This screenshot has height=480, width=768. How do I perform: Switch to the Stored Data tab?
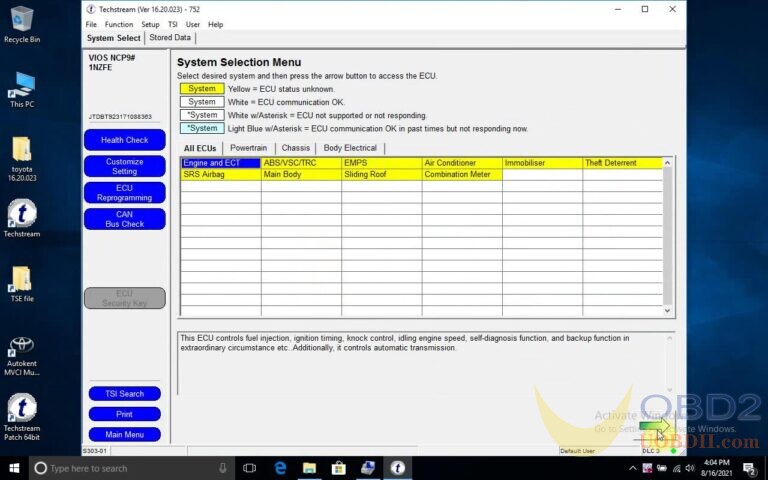[x=170, y=38]
